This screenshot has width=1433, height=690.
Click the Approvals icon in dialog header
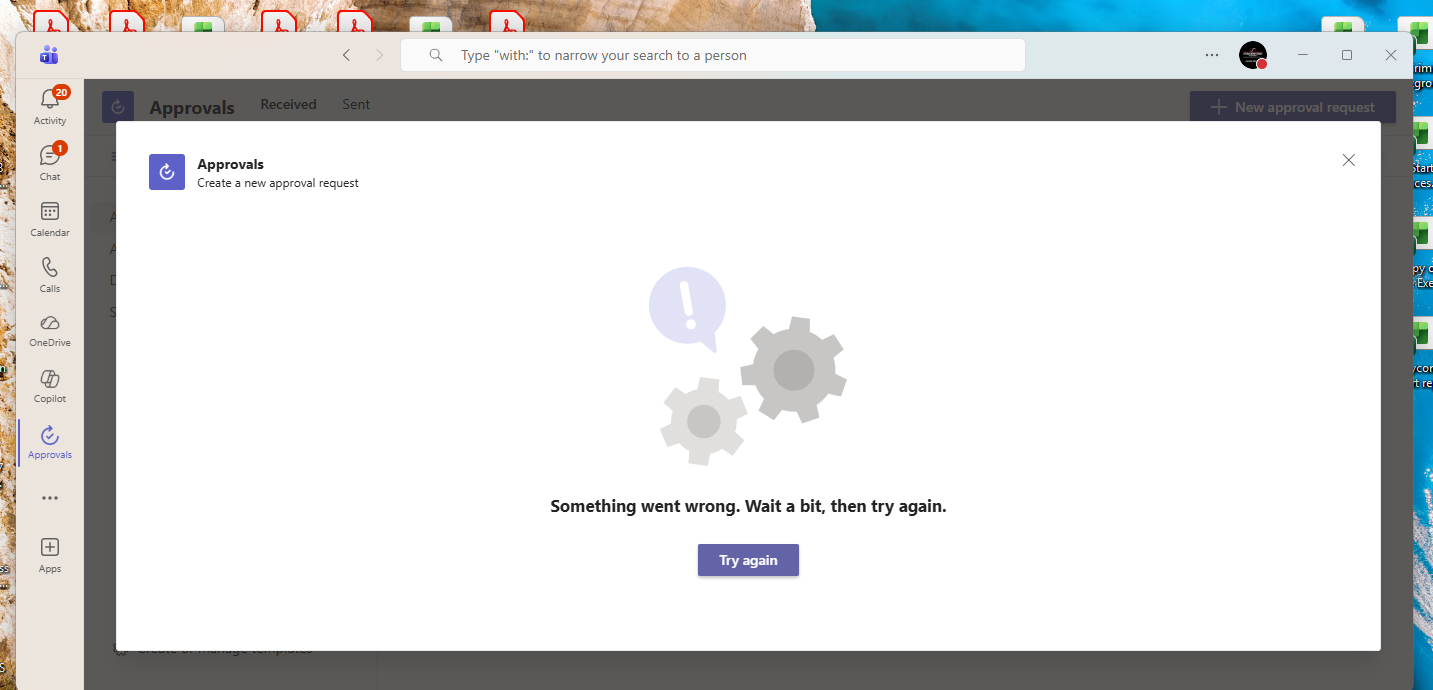tap(167, 172)
